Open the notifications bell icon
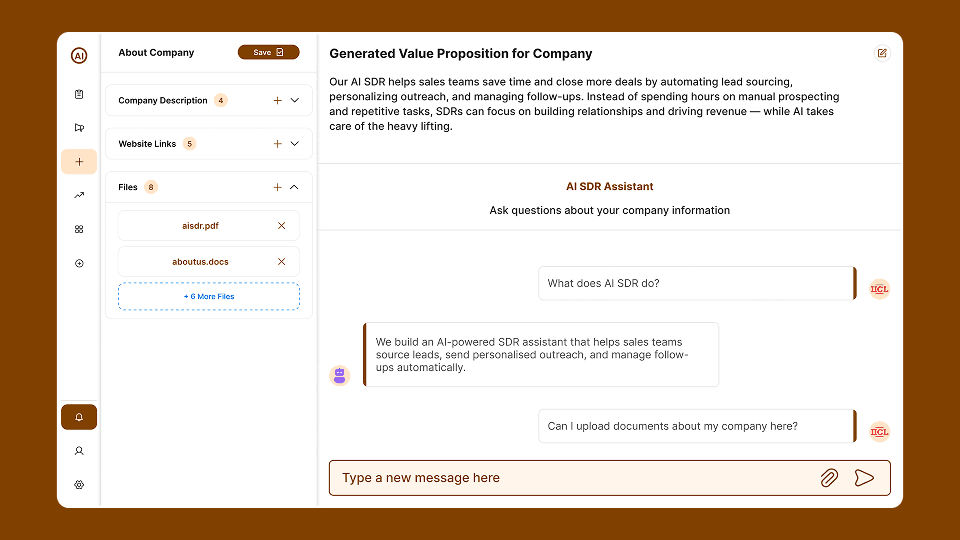 pyautogui.click(x=79, y=417)
